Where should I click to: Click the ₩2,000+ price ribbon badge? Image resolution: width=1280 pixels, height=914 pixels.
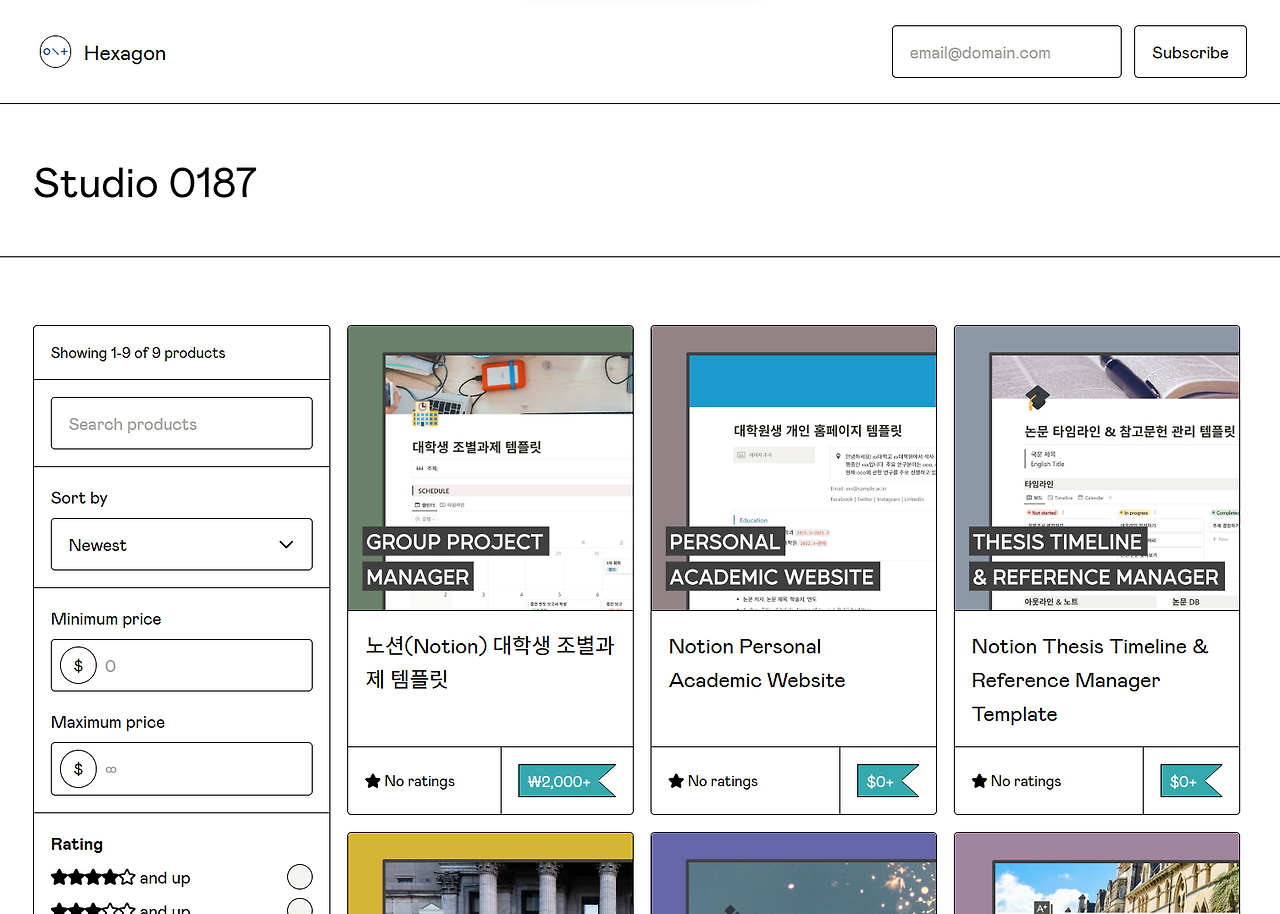560,780
